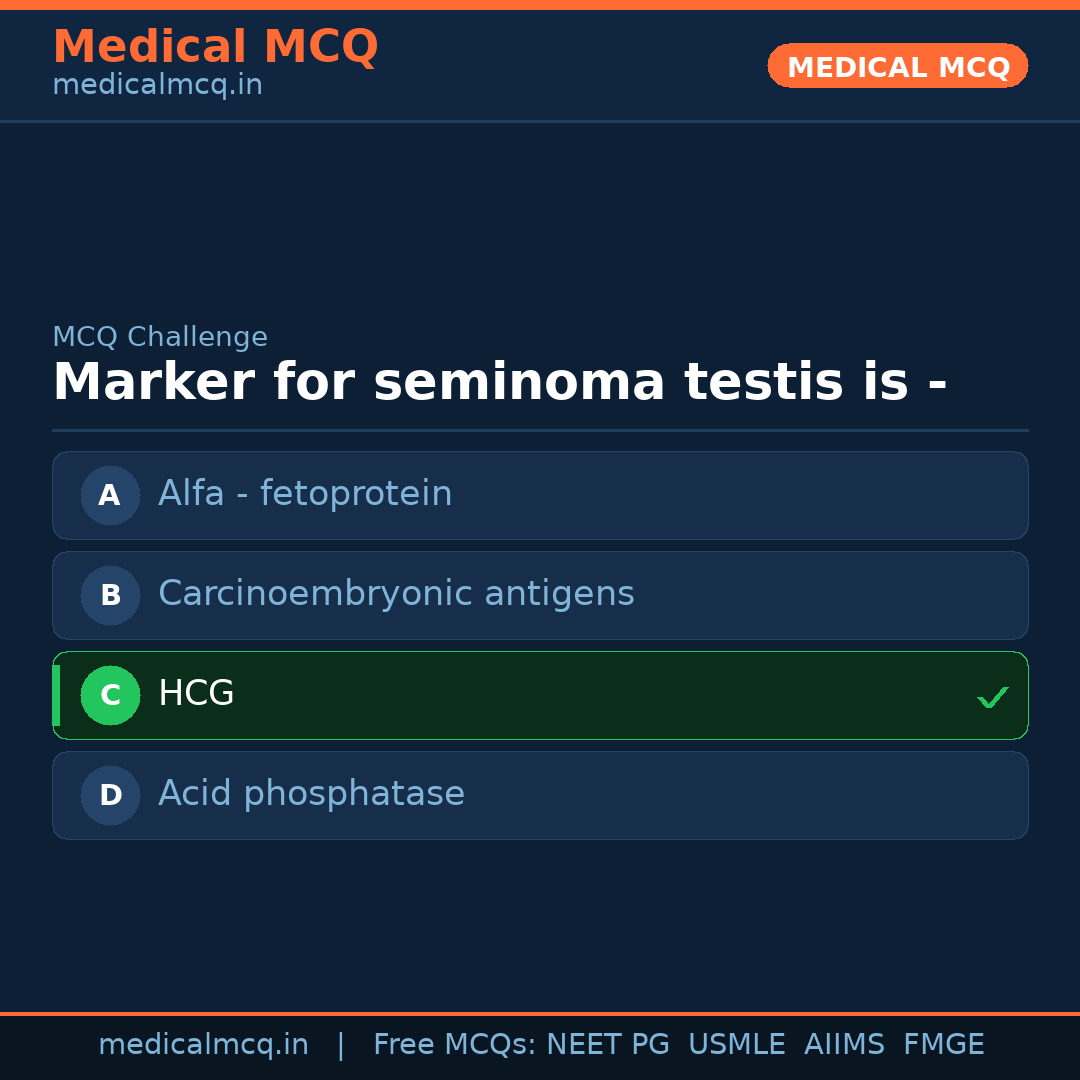Select the circular D option badge
The height and width of the screenshot is (1080, 1080).
coord(110,795)
